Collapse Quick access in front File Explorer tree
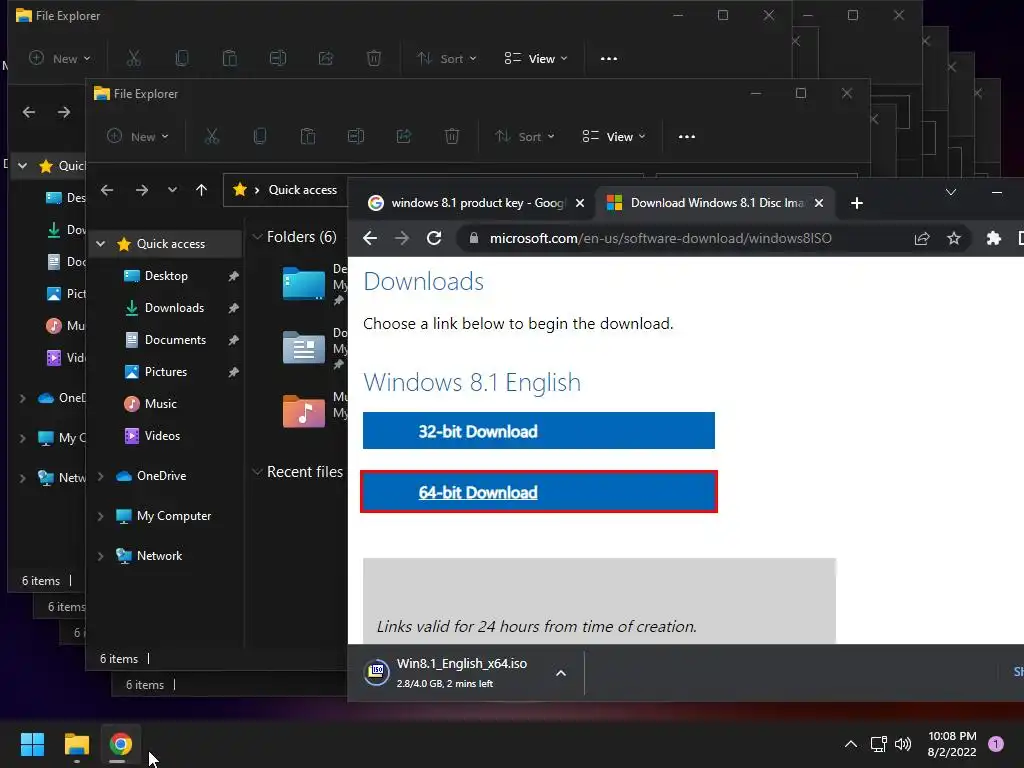Screen dimensions: 1024x768 pos(101,244)
